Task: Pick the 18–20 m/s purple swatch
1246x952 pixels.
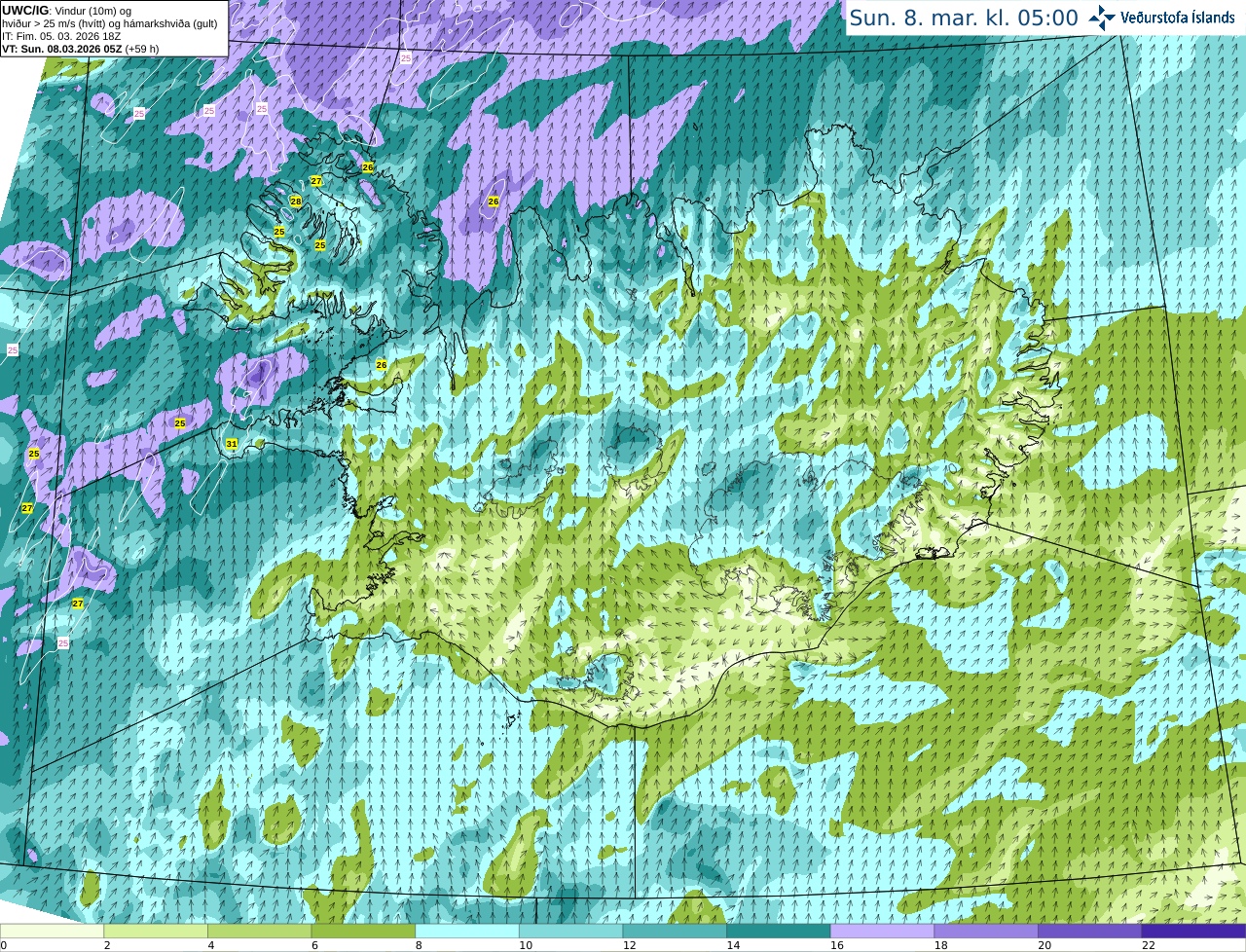Action: click(986, 931)
